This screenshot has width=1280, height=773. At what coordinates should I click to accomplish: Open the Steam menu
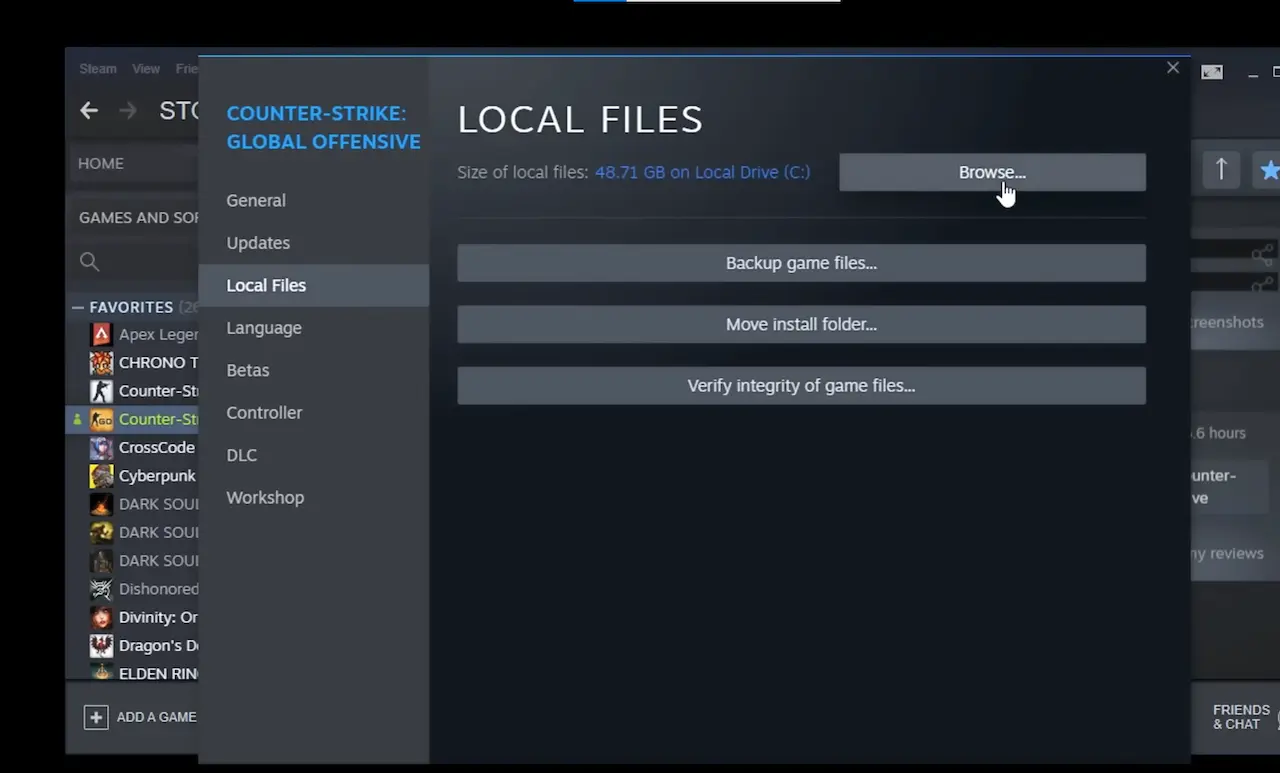(98, 69)
